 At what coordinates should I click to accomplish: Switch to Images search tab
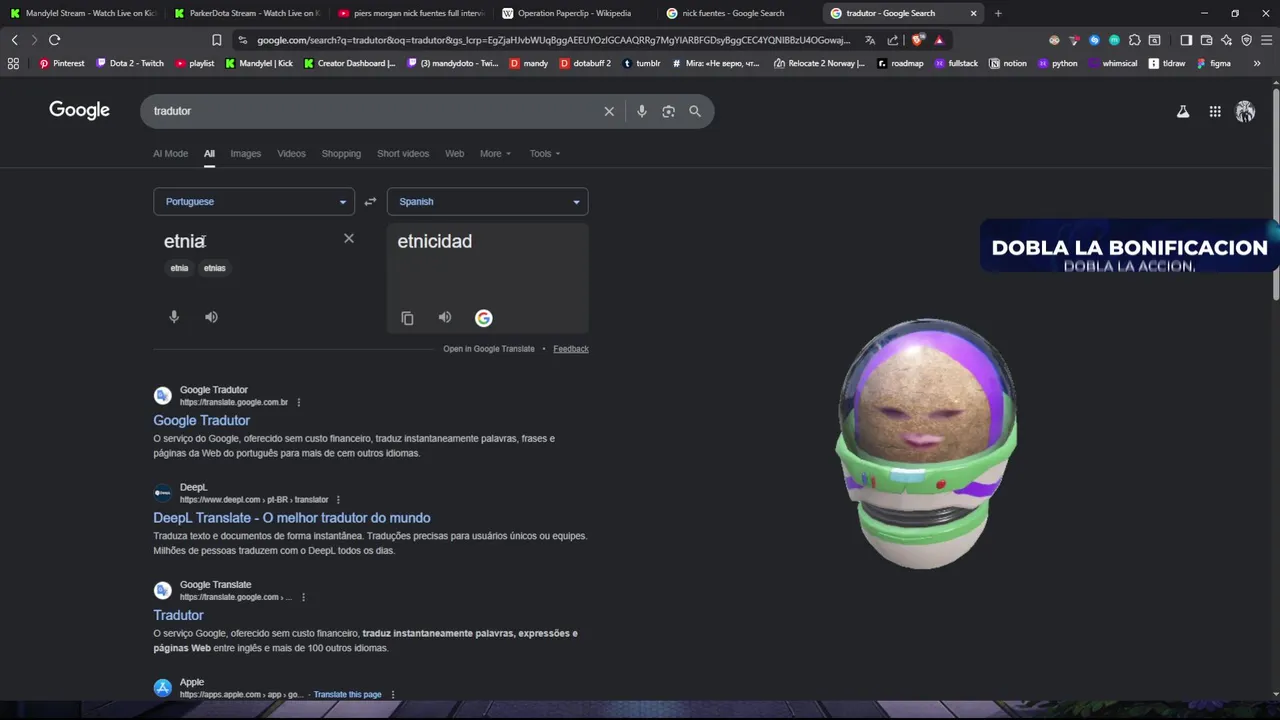click(245, 154)
